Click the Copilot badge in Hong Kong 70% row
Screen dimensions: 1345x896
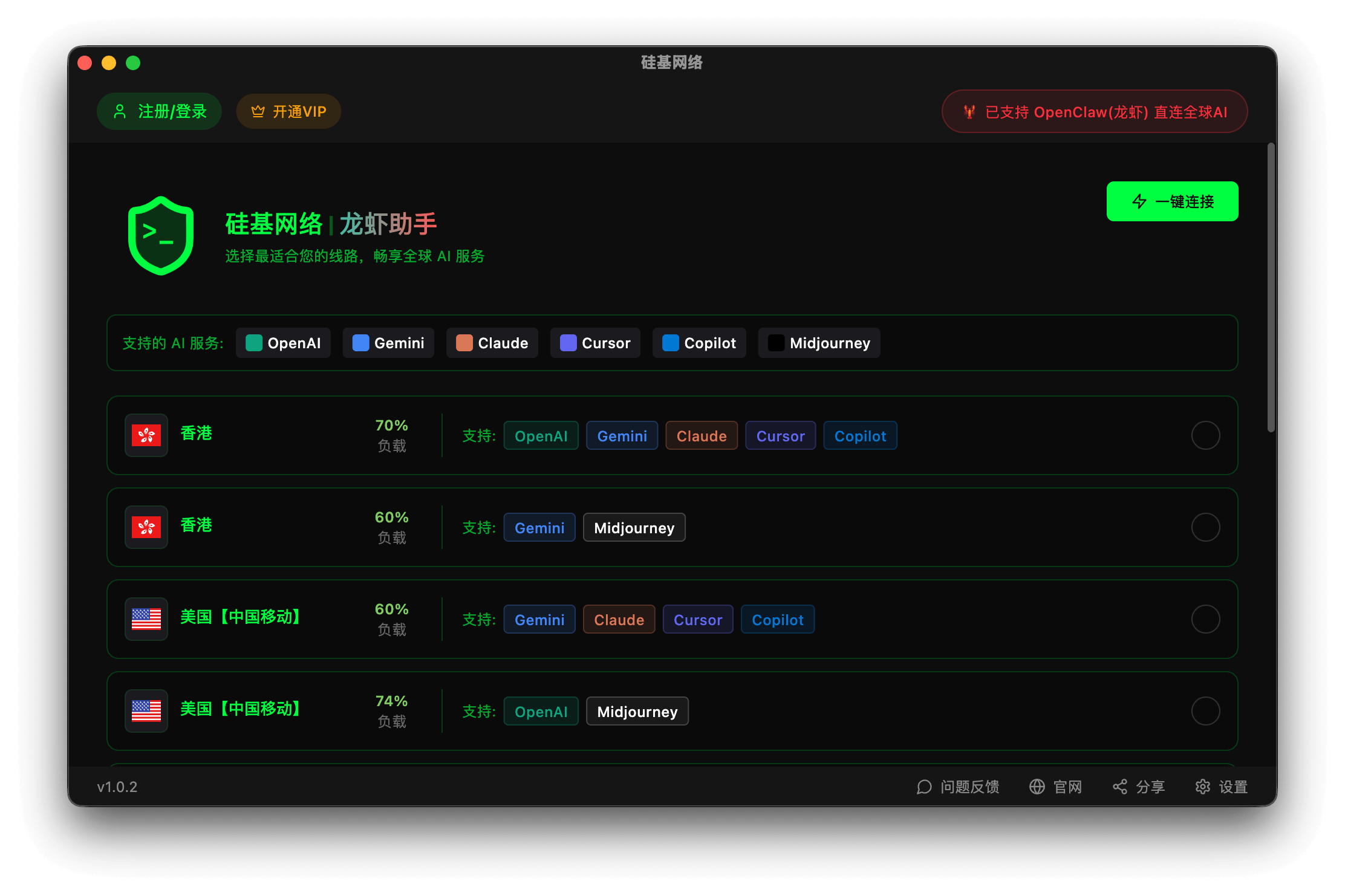[860, 436]
